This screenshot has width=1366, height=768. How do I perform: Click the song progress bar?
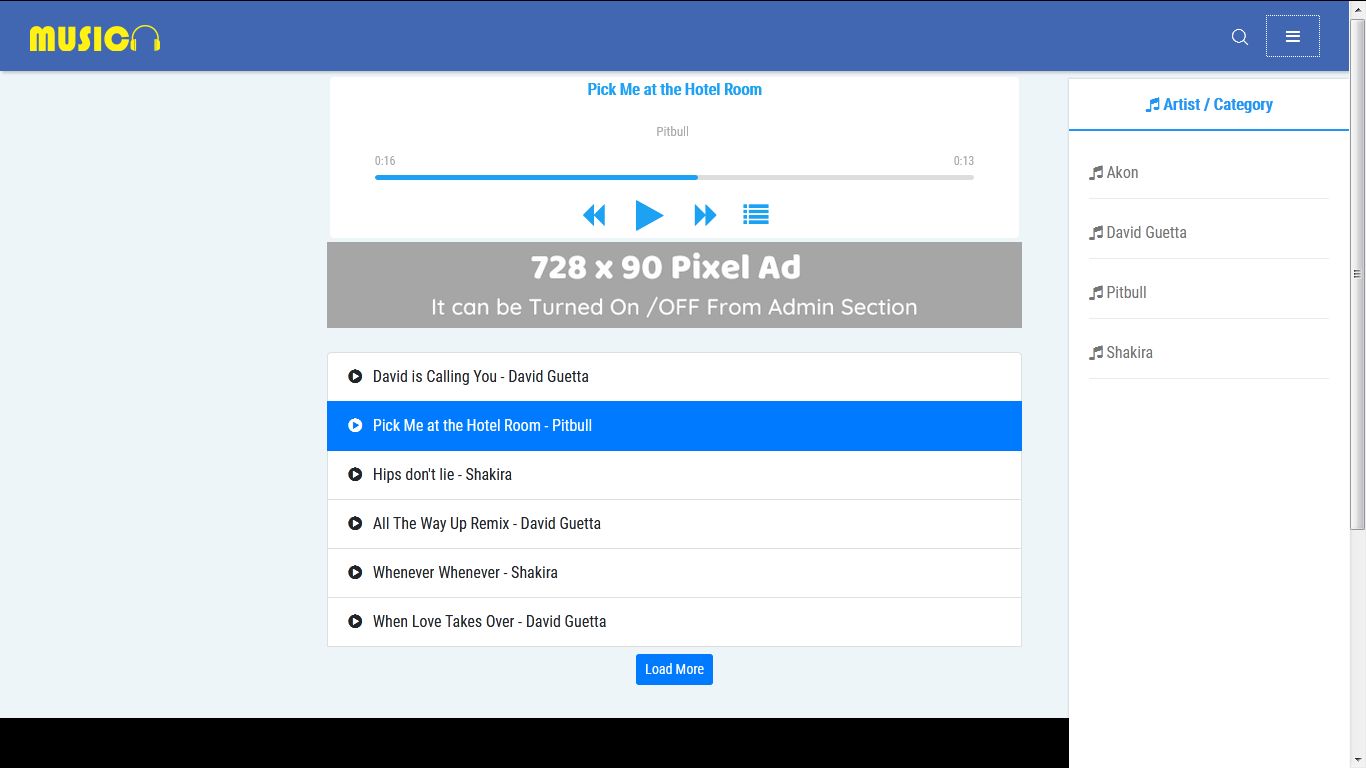tap(674, 177)
